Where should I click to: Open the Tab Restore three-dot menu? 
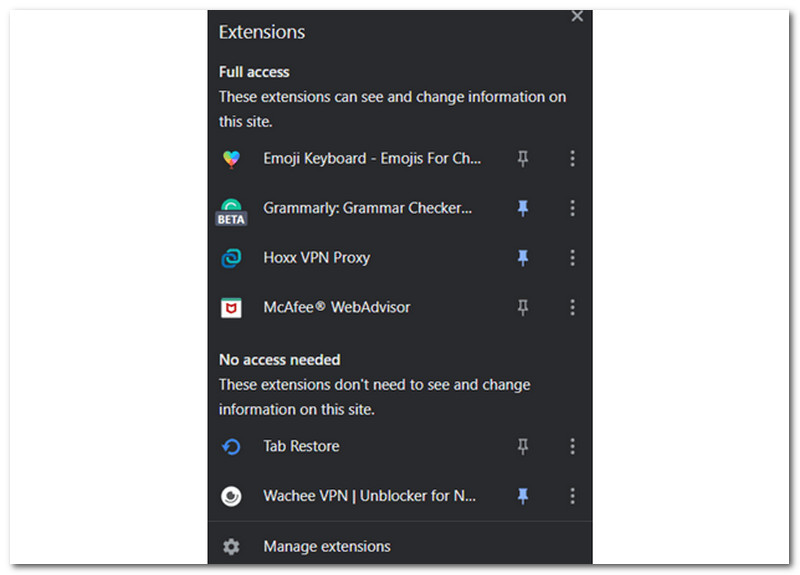572,447
